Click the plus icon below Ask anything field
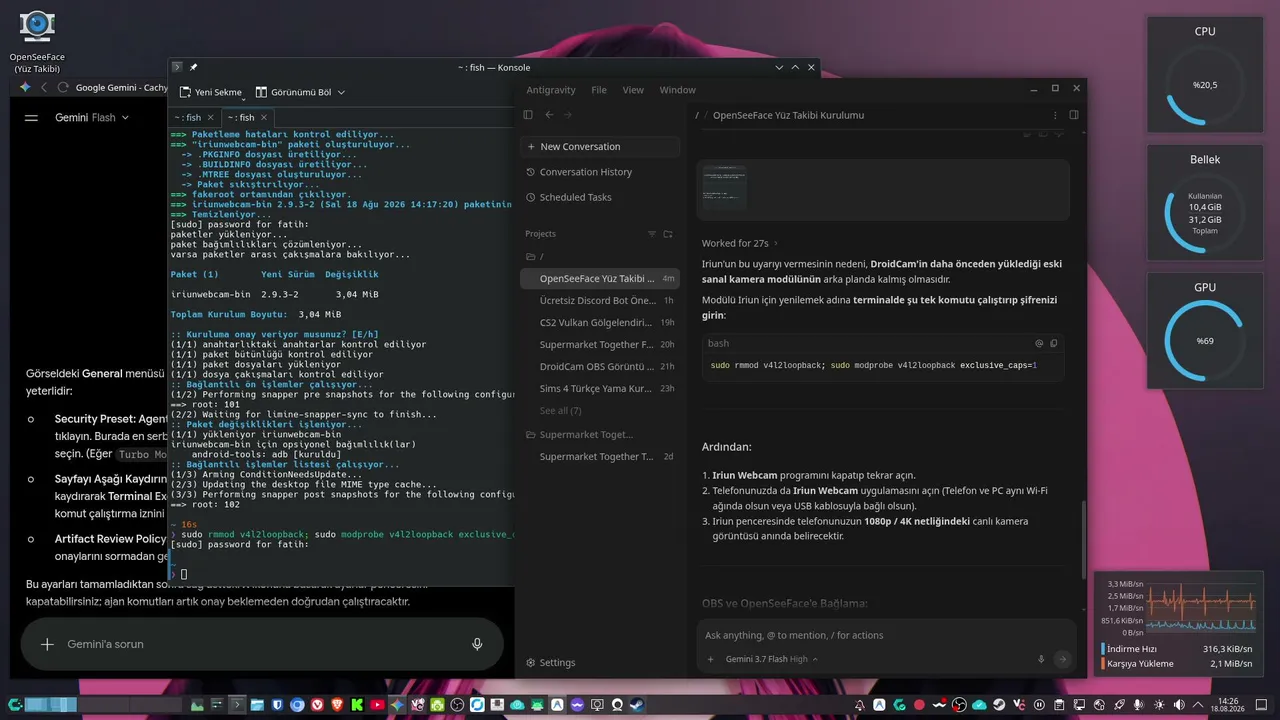 coord(711,659)
